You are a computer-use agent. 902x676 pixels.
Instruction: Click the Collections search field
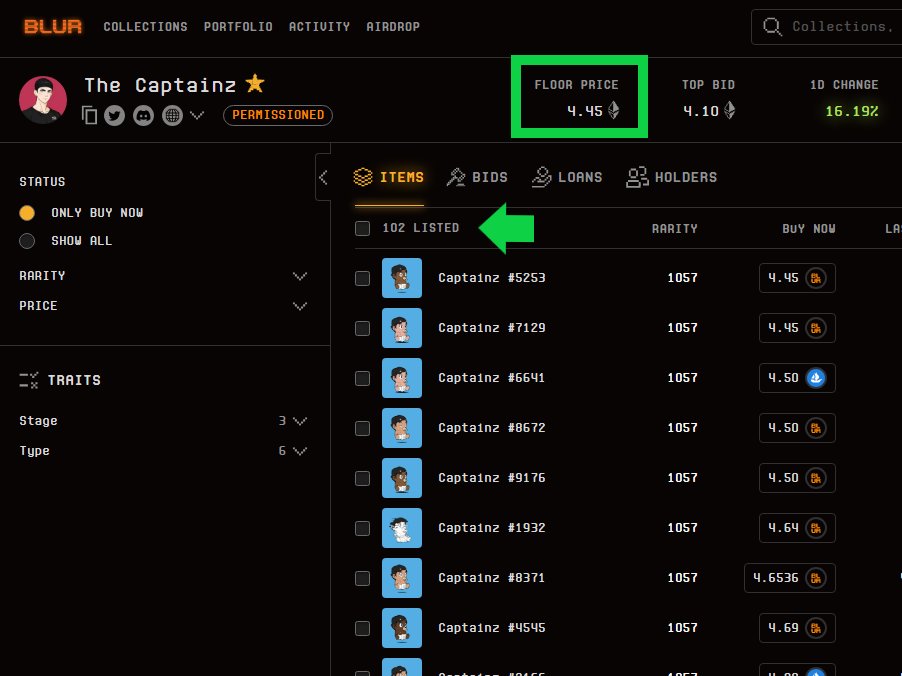(x=828, y=26)
